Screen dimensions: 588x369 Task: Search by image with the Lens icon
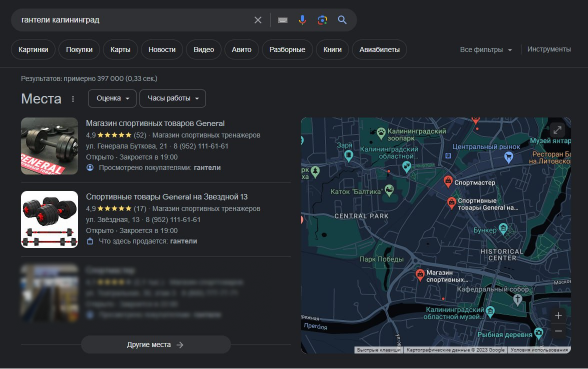pos(322,20)
